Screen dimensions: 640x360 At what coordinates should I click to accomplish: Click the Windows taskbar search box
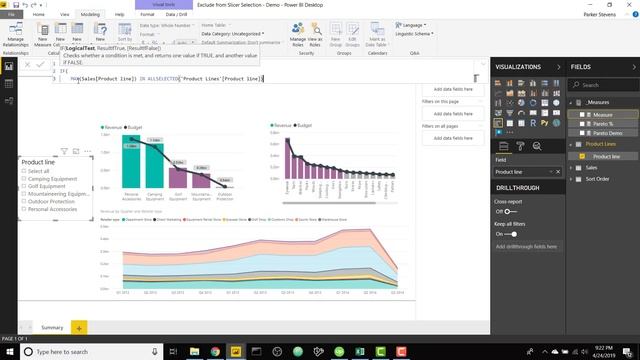[x=92, y=351]
